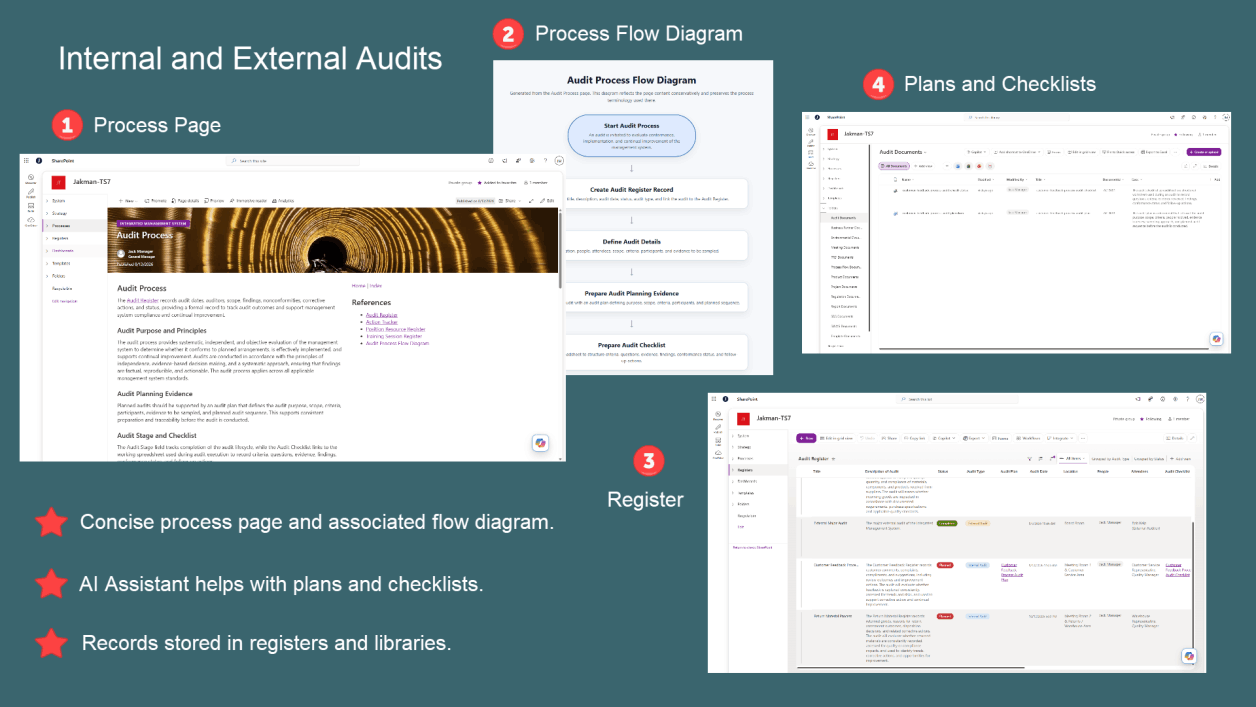
Task: Open help icon in Process Page header
Action: 545,160
